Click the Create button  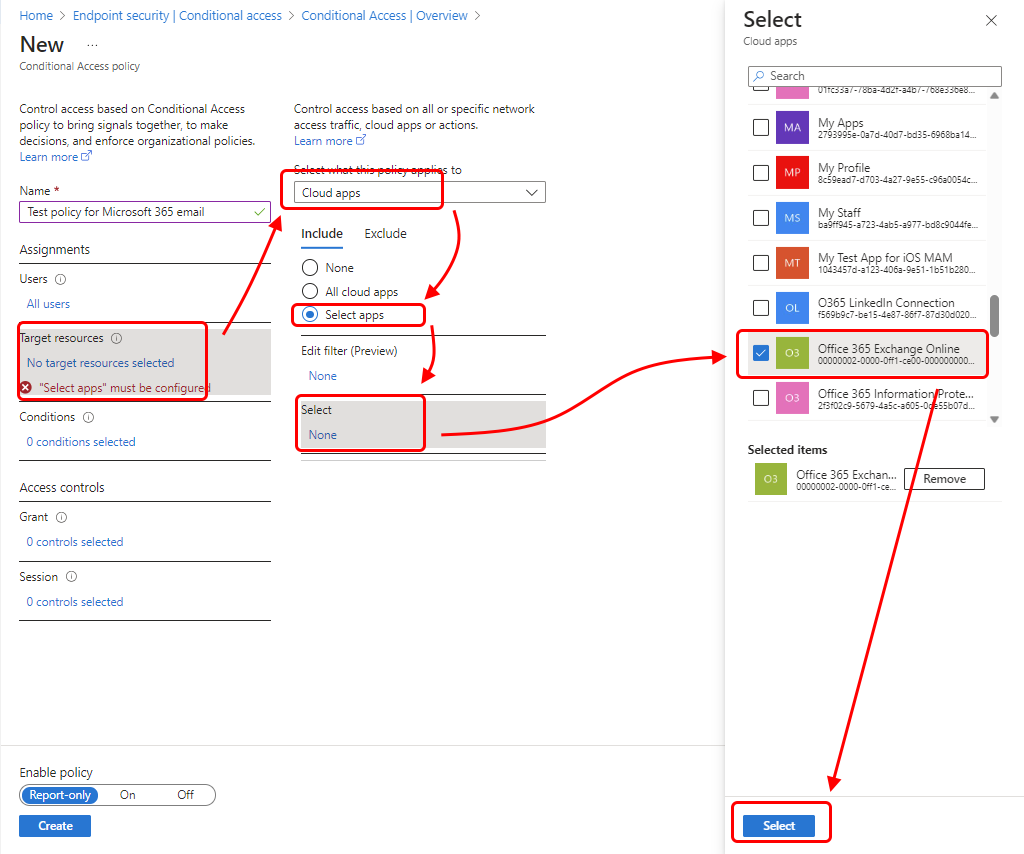pyautogui.click(x=54, y=825)
